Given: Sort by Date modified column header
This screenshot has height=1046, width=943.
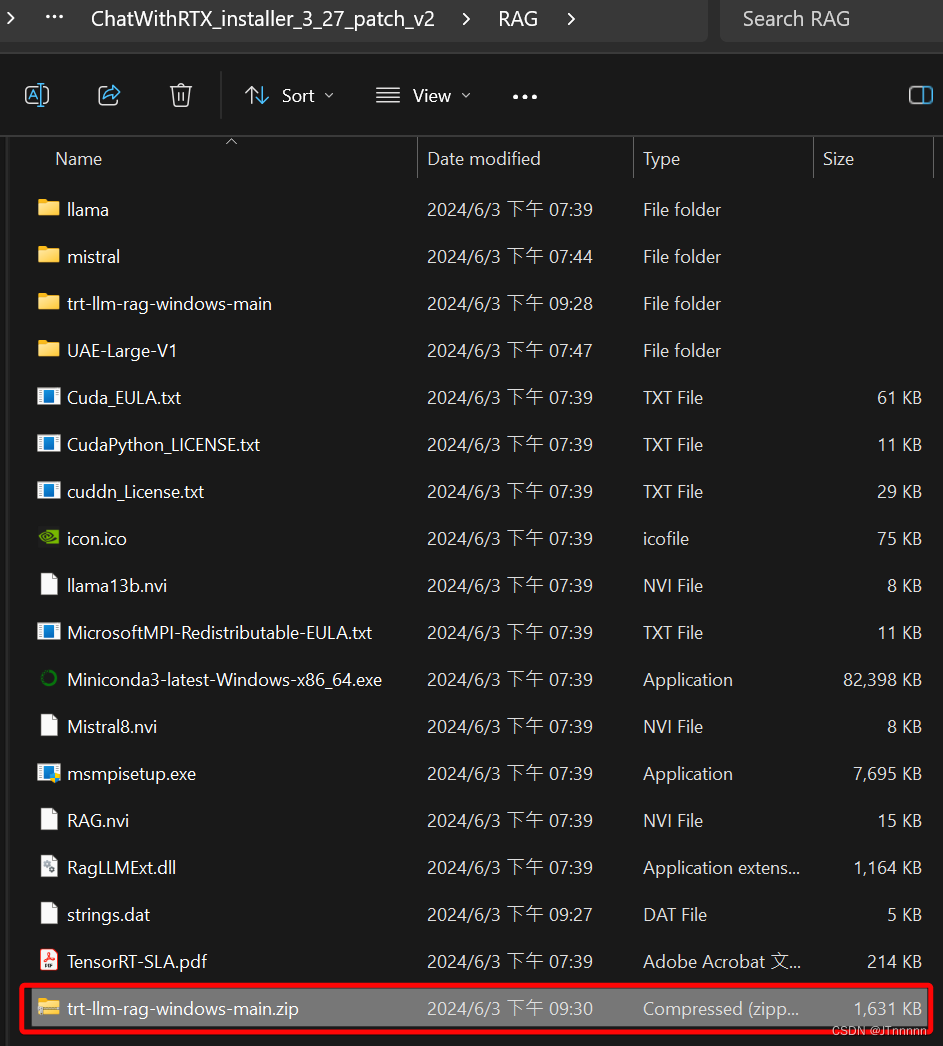Looking at the screenshot, I should pyautogui.click(x=484, y=159).
